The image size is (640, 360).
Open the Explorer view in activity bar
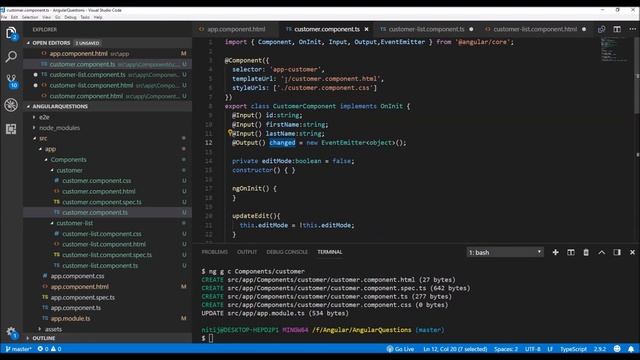click(11, 33)
